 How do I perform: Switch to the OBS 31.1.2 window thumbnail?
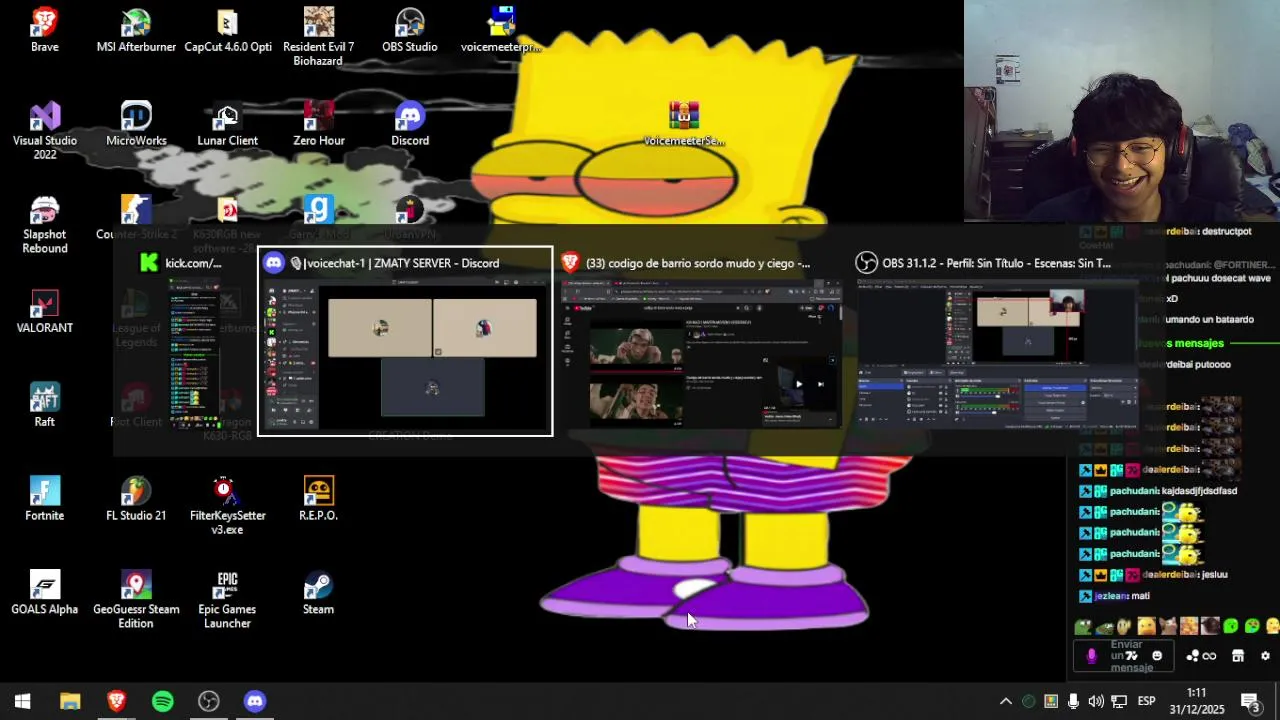[x=997, y=340]
